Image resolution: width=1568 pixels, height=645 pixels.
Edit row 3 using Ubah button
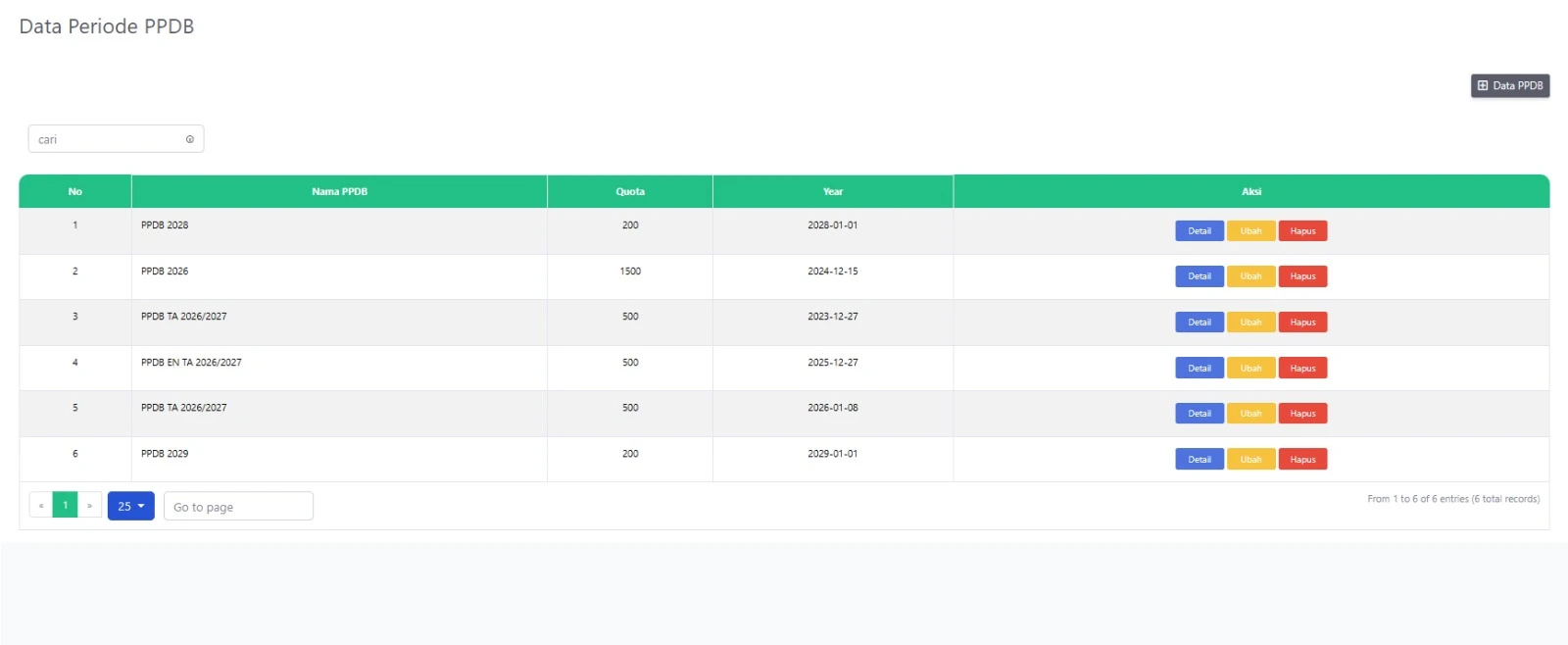tap(1250, 322)
